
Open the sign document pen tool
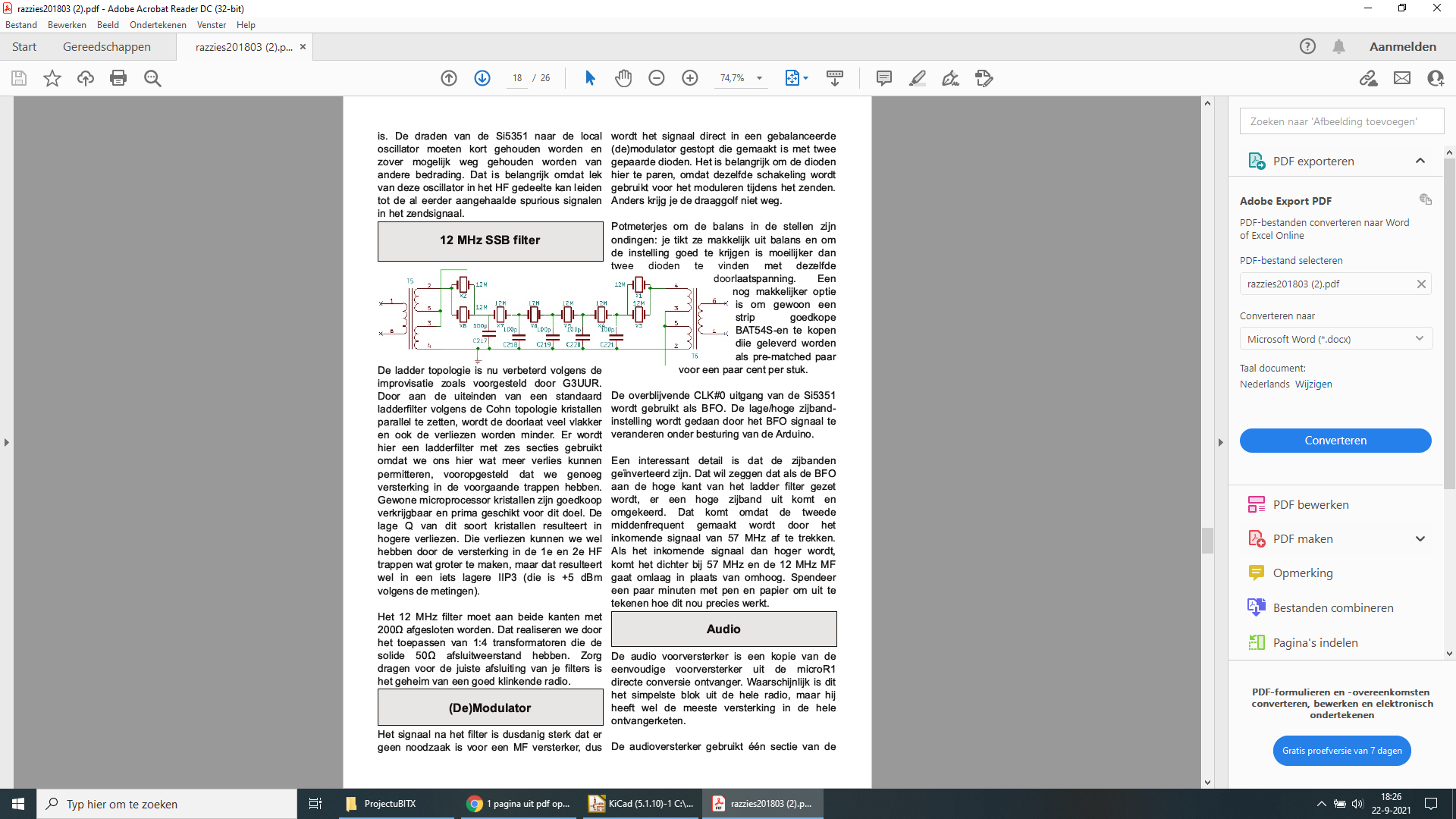(951, 78)
